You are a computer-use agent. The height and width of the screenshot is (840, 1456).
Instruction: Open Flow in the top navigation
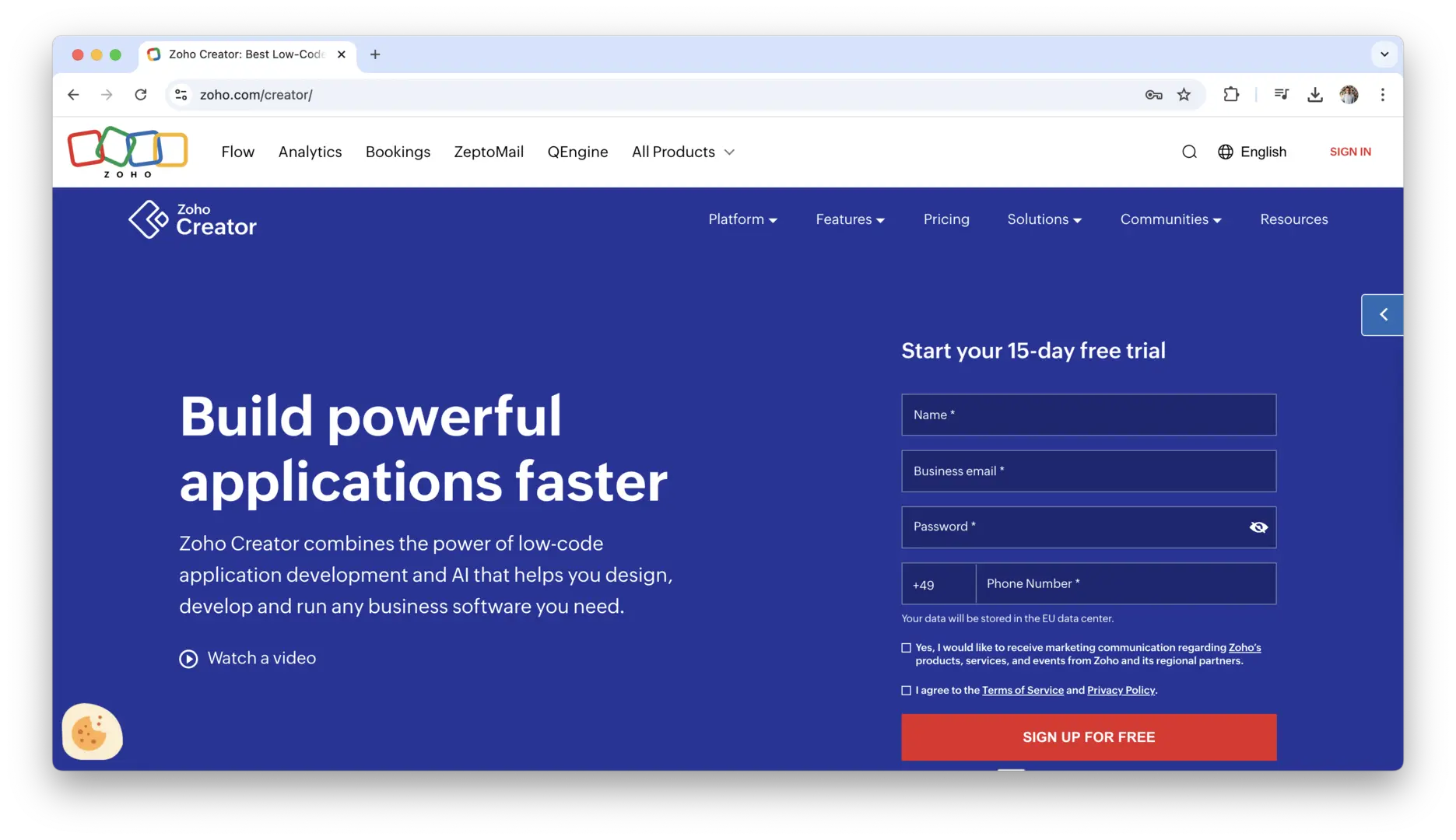[237, 152]
